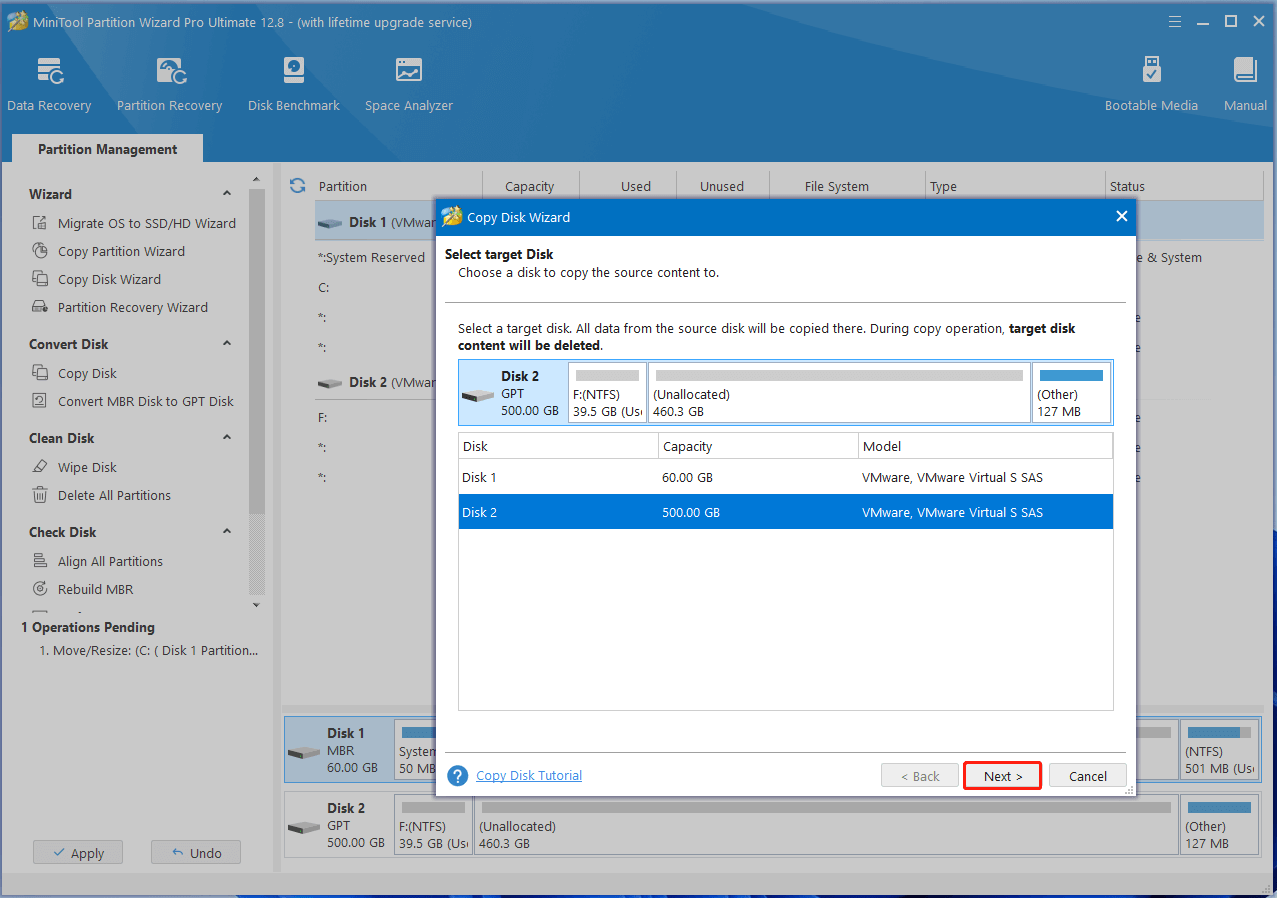Click Cancel in the Copy Disk Wizard
The height and width of the screenshot is (898, 1277).
tap(1088, 776)
